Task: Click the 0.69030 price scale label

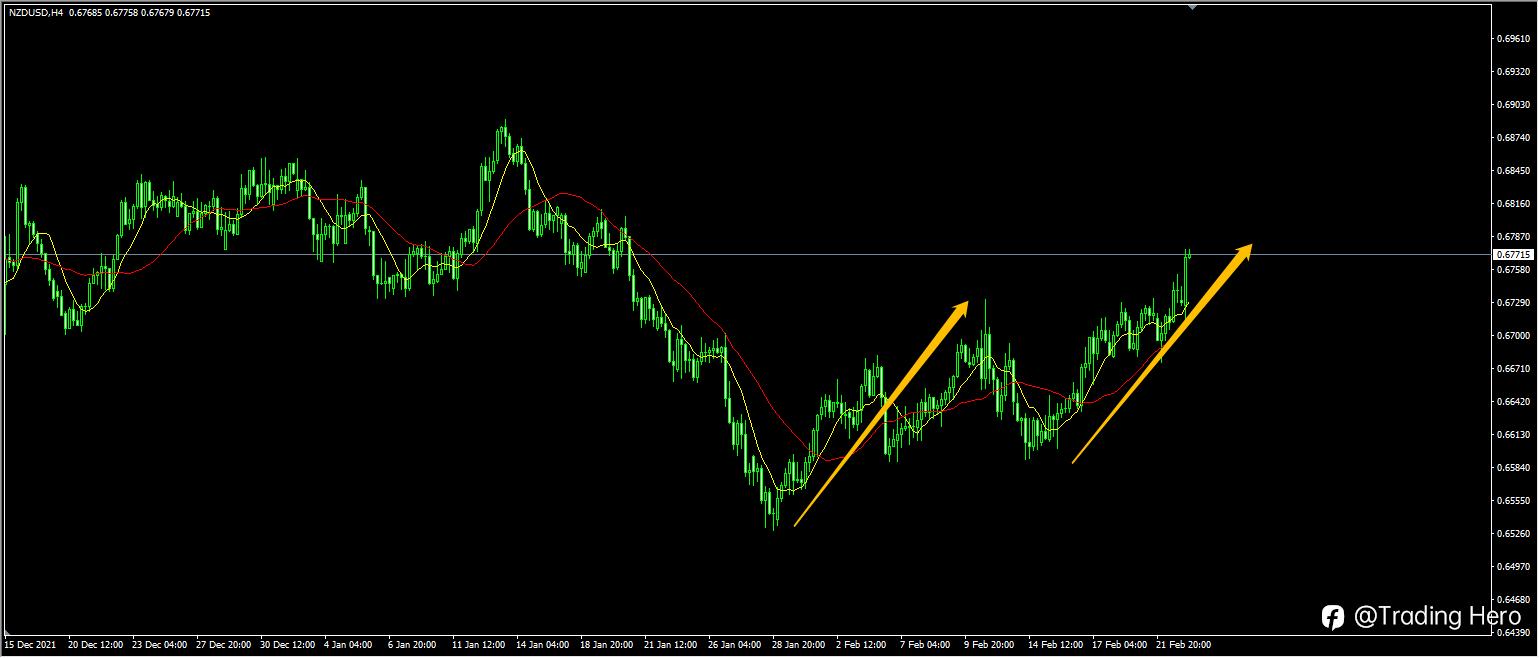Action: pos(1513,104)
